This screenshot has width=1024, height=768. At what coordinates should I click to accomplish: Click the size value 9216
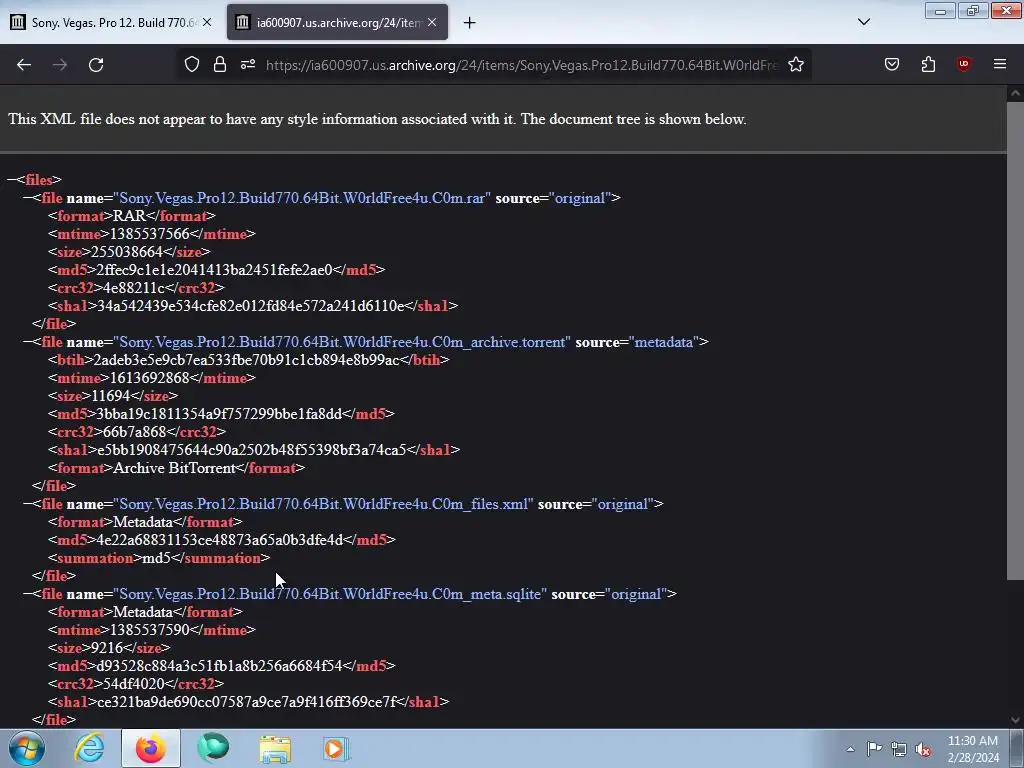point(107,648)
